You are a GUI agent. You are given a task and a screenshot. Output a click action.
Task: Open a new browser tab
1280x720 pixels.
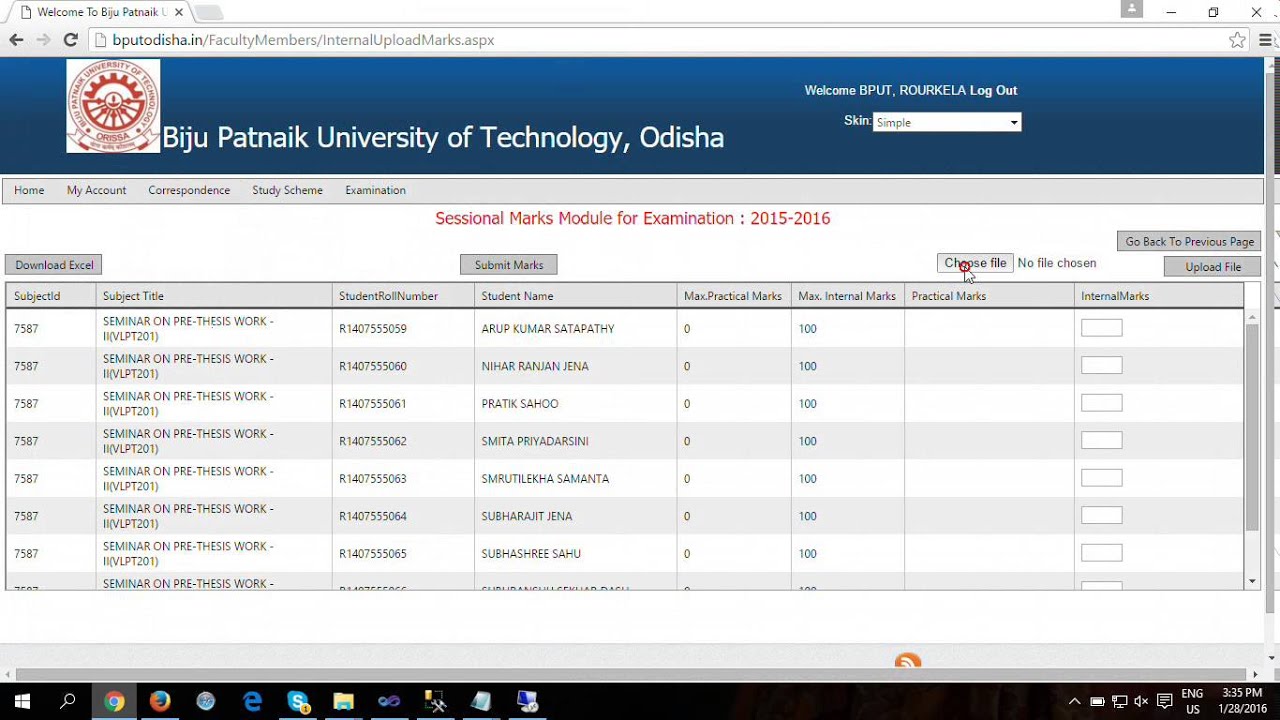click(208, 13)
